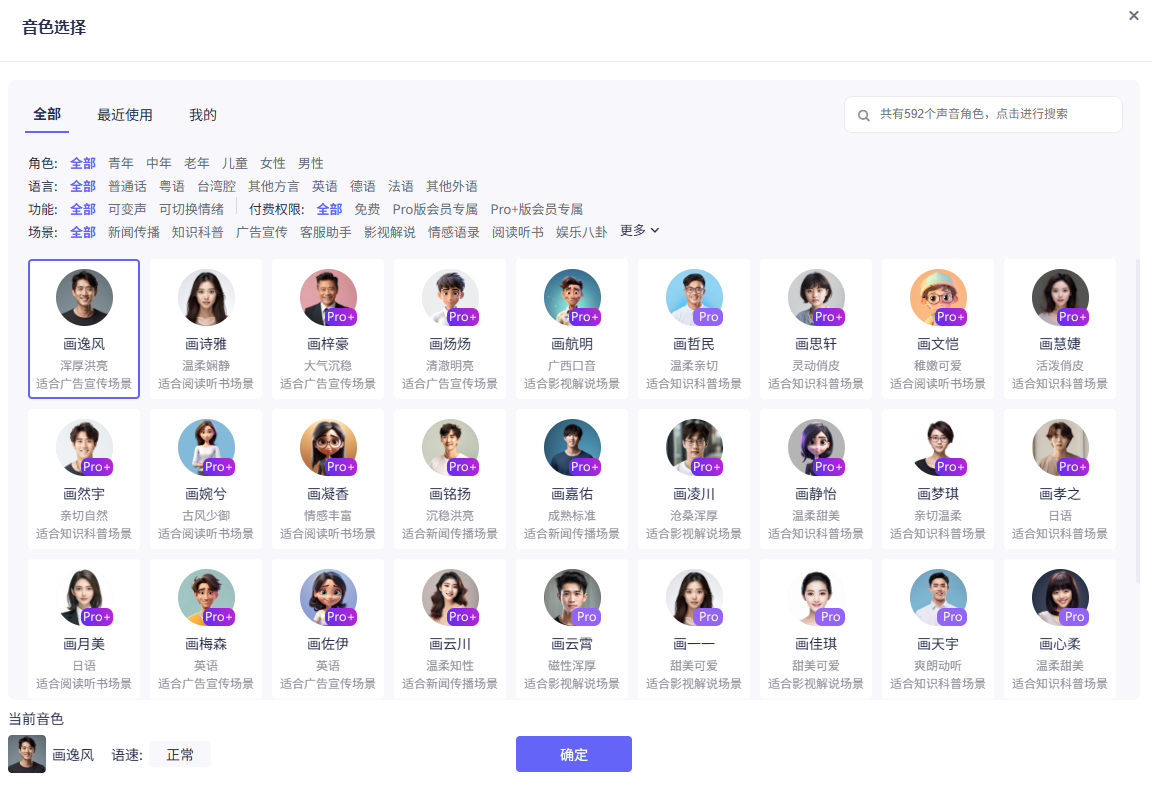Choose the 画心柔 voice avatar

click(x=1060, y=597)
